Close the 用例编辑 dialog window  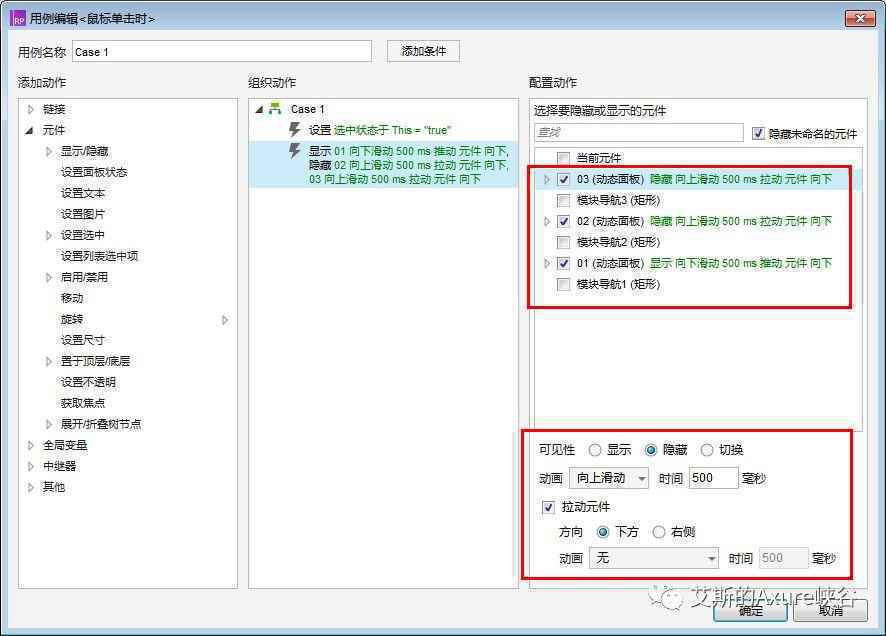coord(859,19)
